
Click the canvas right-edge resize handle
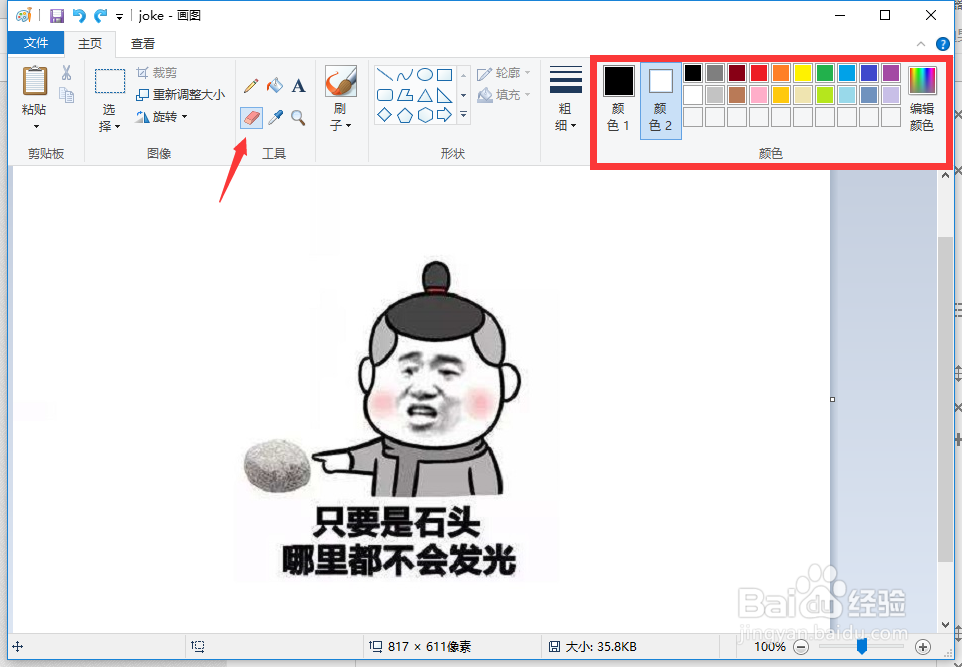coord(833,399)
